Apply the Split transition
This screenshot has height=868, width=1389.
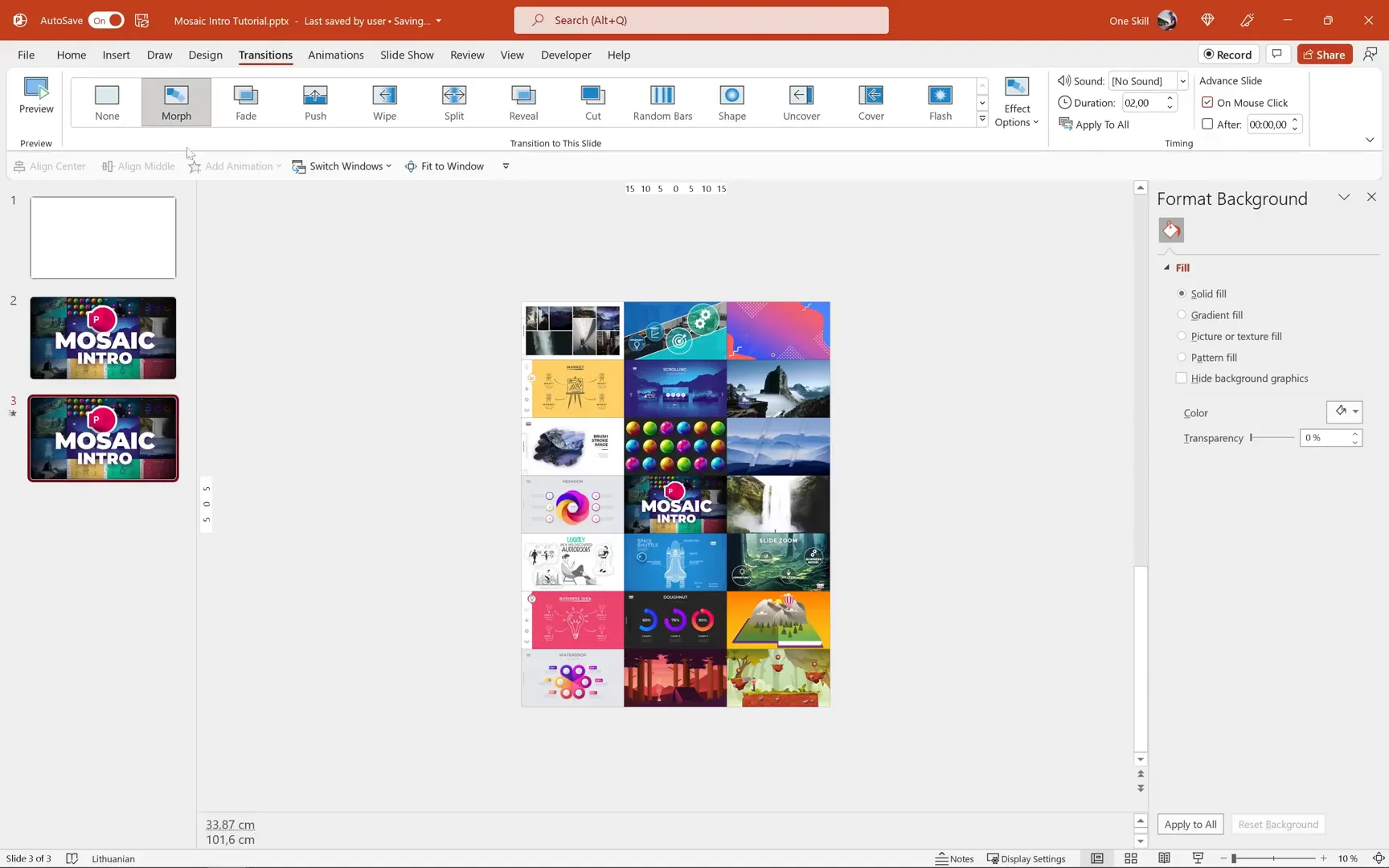pyautogui.click(x=454, y=102)
